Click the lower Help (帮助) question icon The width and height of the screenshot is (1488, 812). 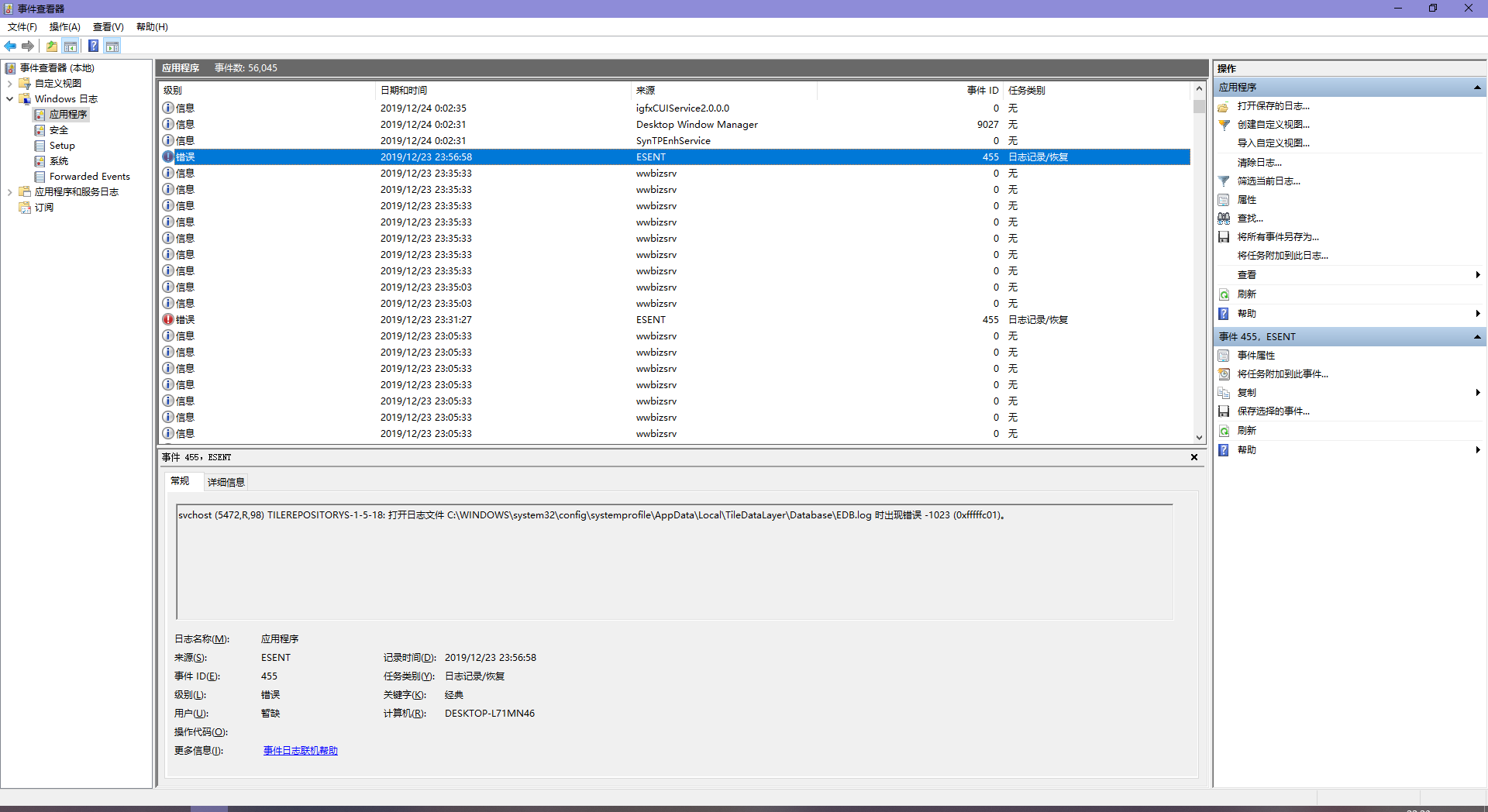(1224, 450)
